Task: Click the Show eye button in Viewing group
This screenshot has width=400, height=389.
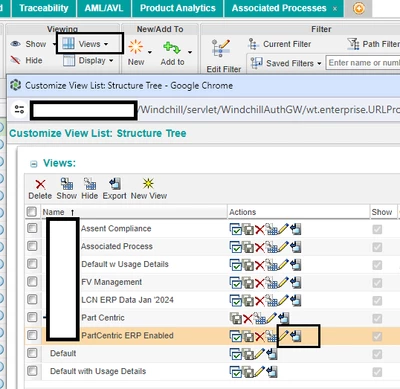Action: point(28,44)
